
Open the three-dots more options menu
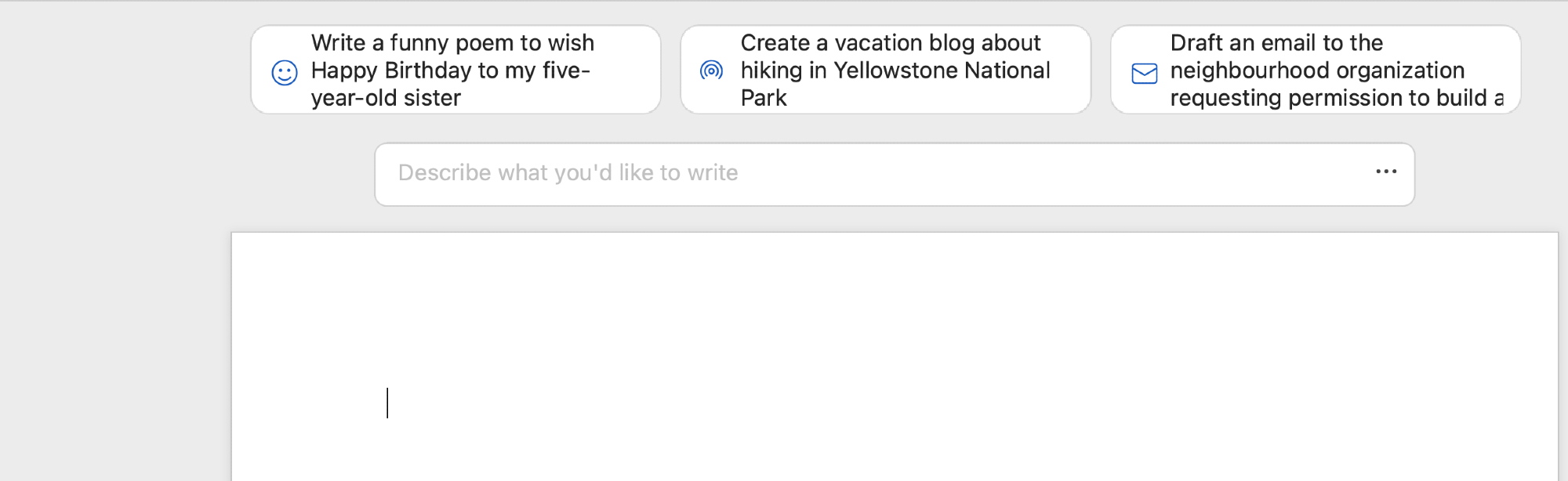1385,172
